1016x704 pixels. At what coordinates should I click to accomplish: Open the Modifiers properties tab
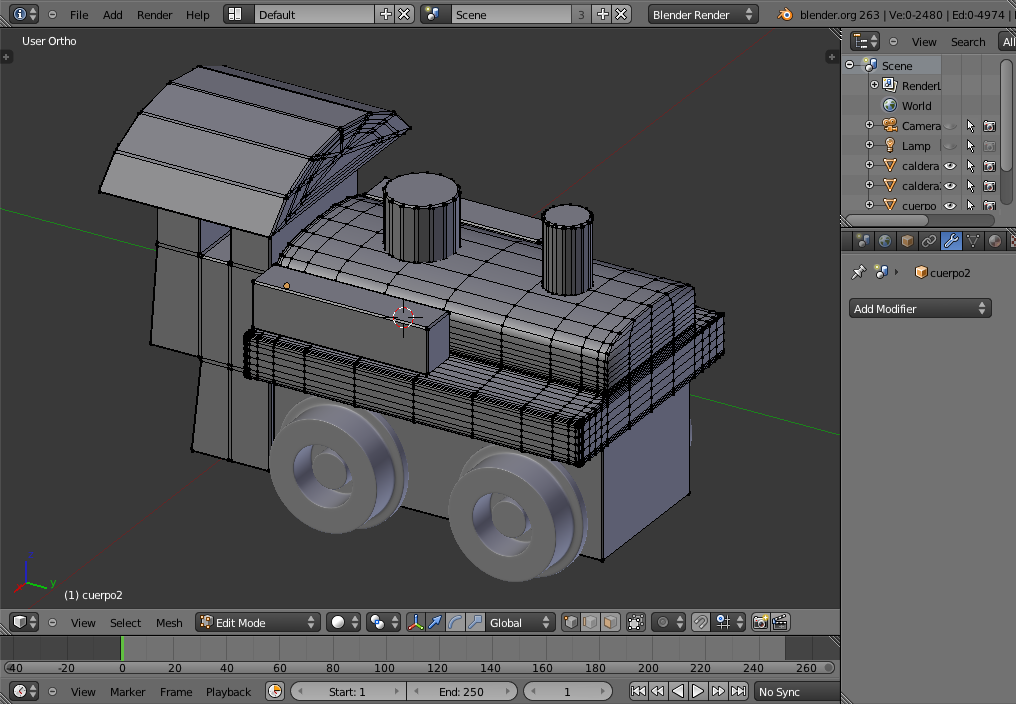pos(951,241)
